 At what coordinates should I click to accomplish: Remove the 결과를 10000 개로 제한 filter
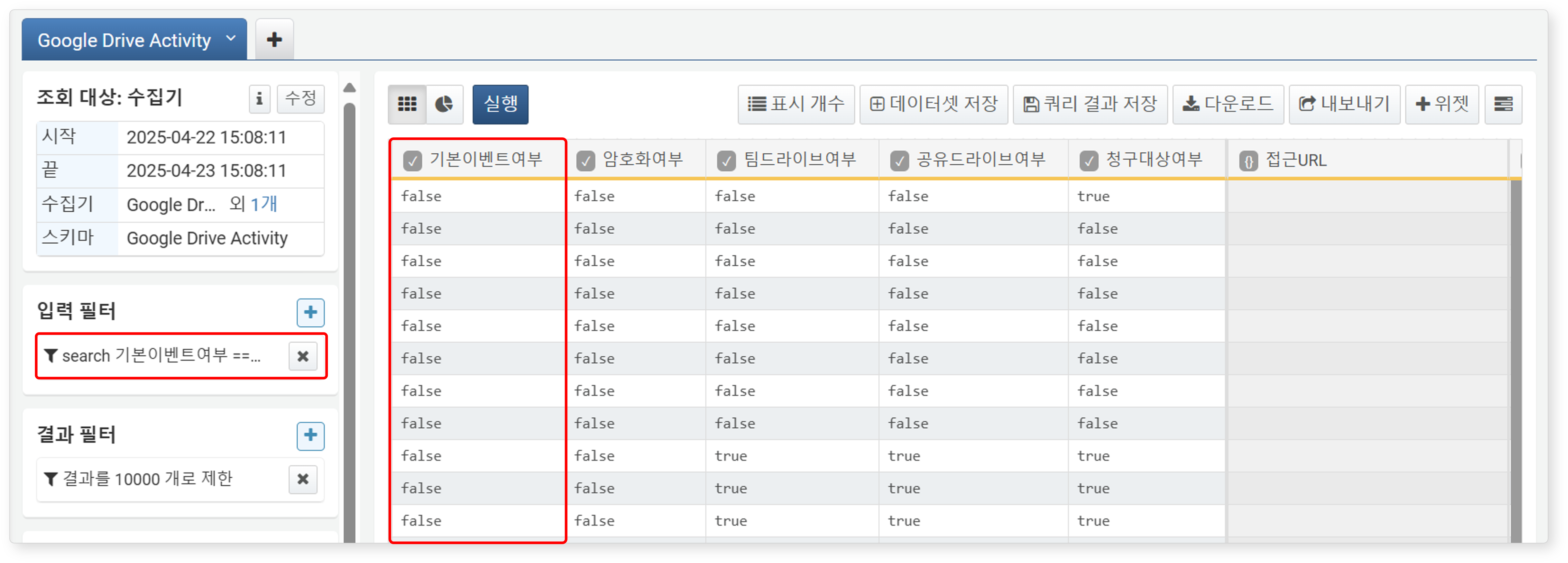(302, 479)
